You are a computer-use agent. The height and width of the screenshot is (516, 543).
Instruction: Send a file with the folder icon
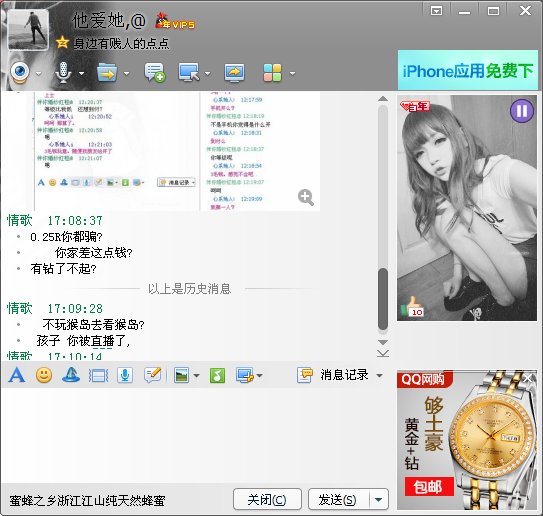107,72
